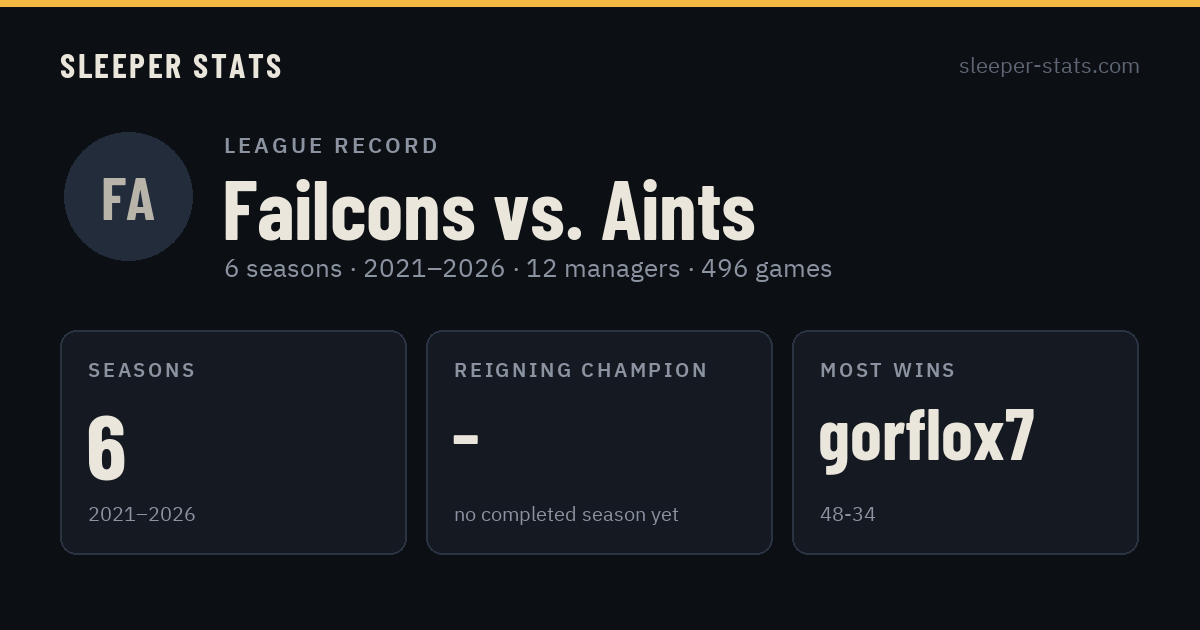Open the Most Wins card

coord(965,442)
